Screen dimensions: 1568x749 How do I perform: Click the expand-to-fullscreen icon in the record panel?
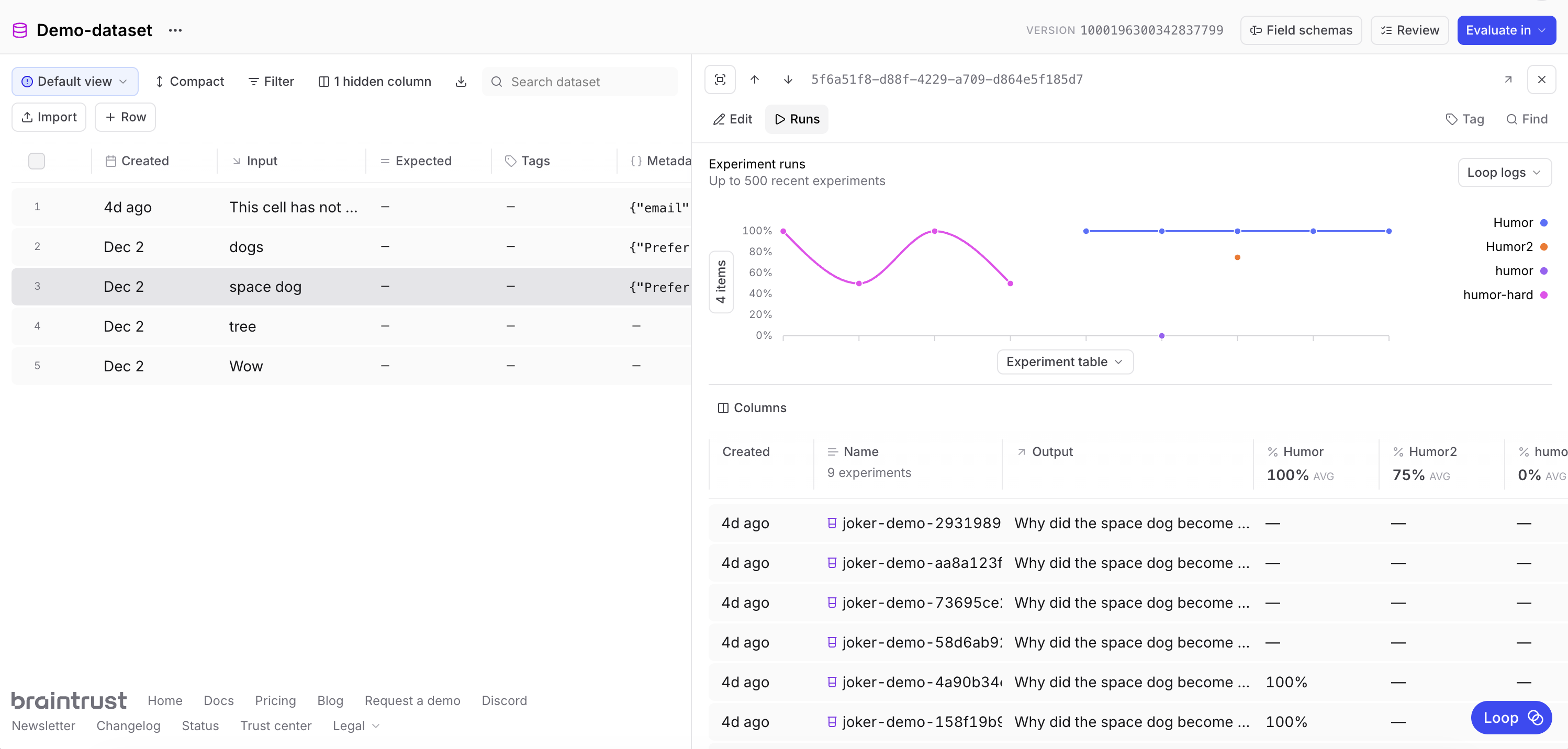click(x=720, y=79)
